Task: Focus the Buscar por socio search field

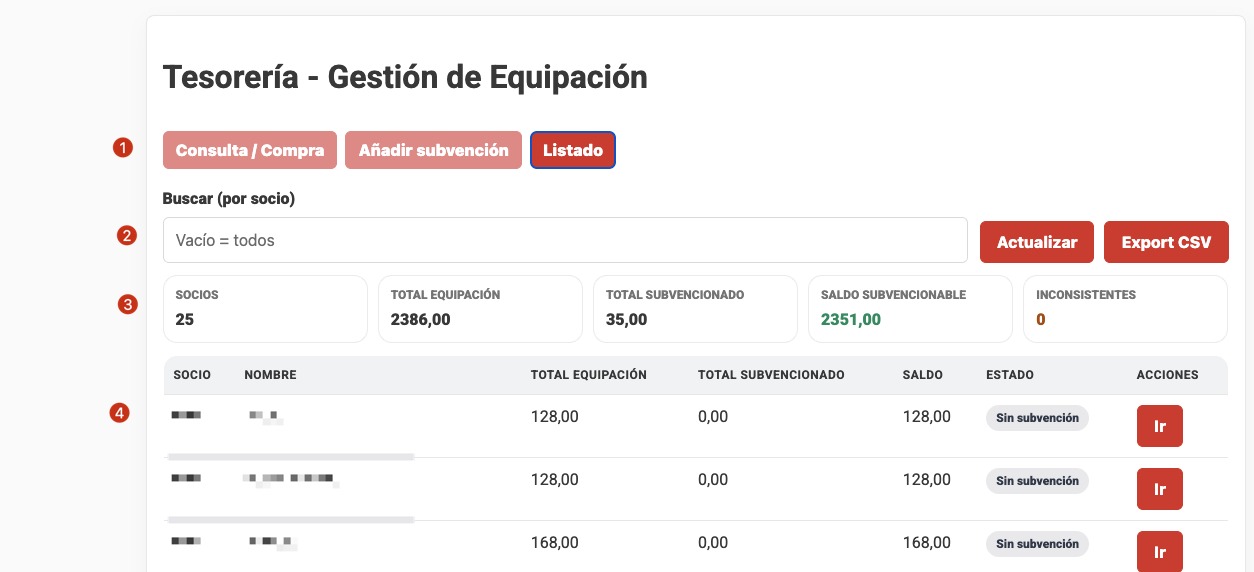Action: [565, 240]
